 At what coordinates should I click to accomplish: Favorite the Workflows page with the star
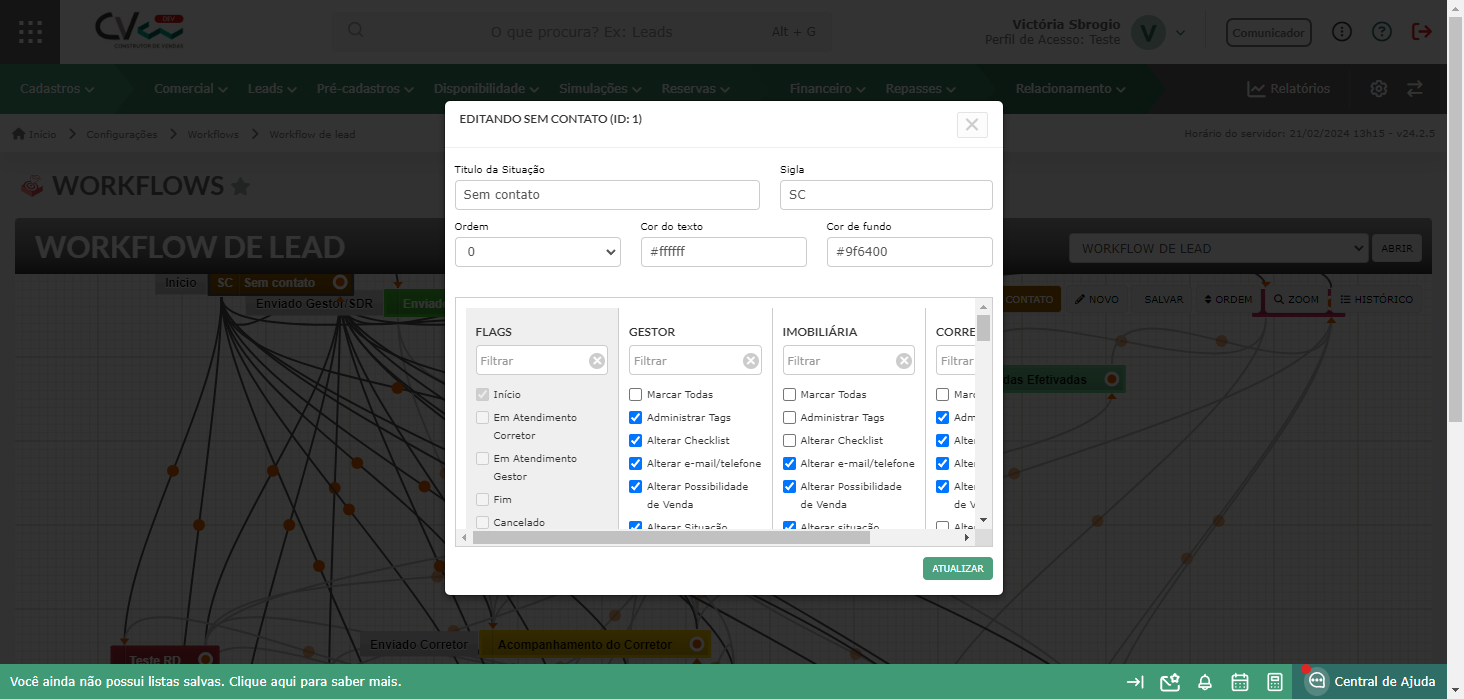240,186
